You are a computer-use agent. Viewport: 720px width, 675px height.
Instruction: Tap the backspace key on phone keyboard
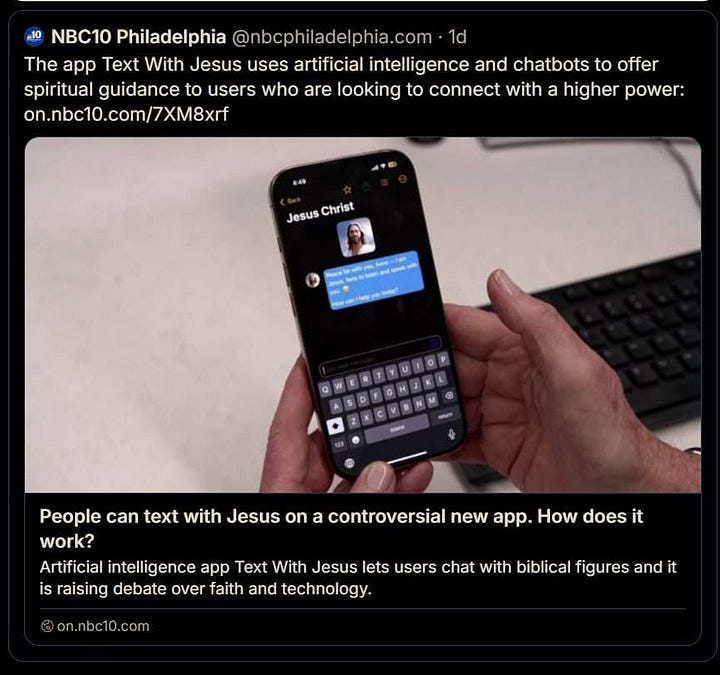[x=449, y=395]
